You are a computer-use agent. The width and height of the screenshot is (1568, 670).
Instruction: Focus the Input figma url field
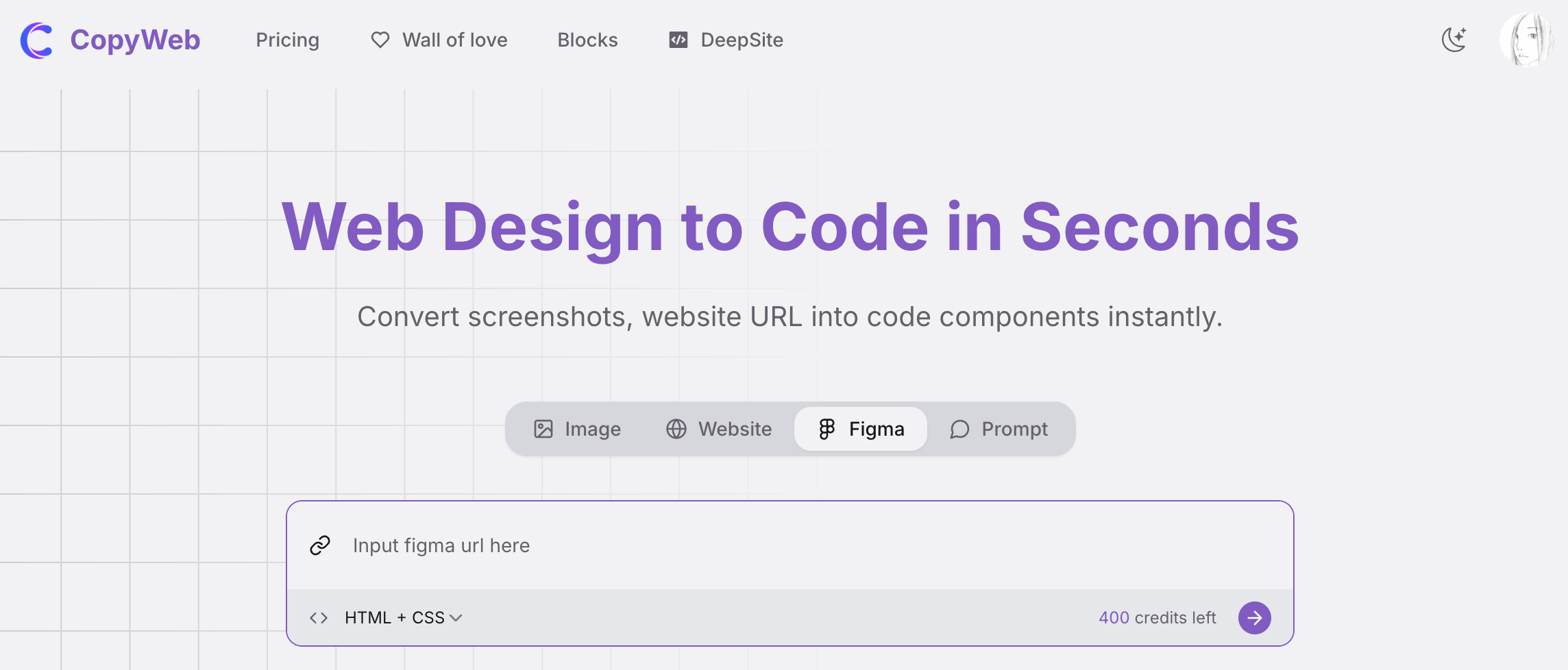[x=788, y=545]
